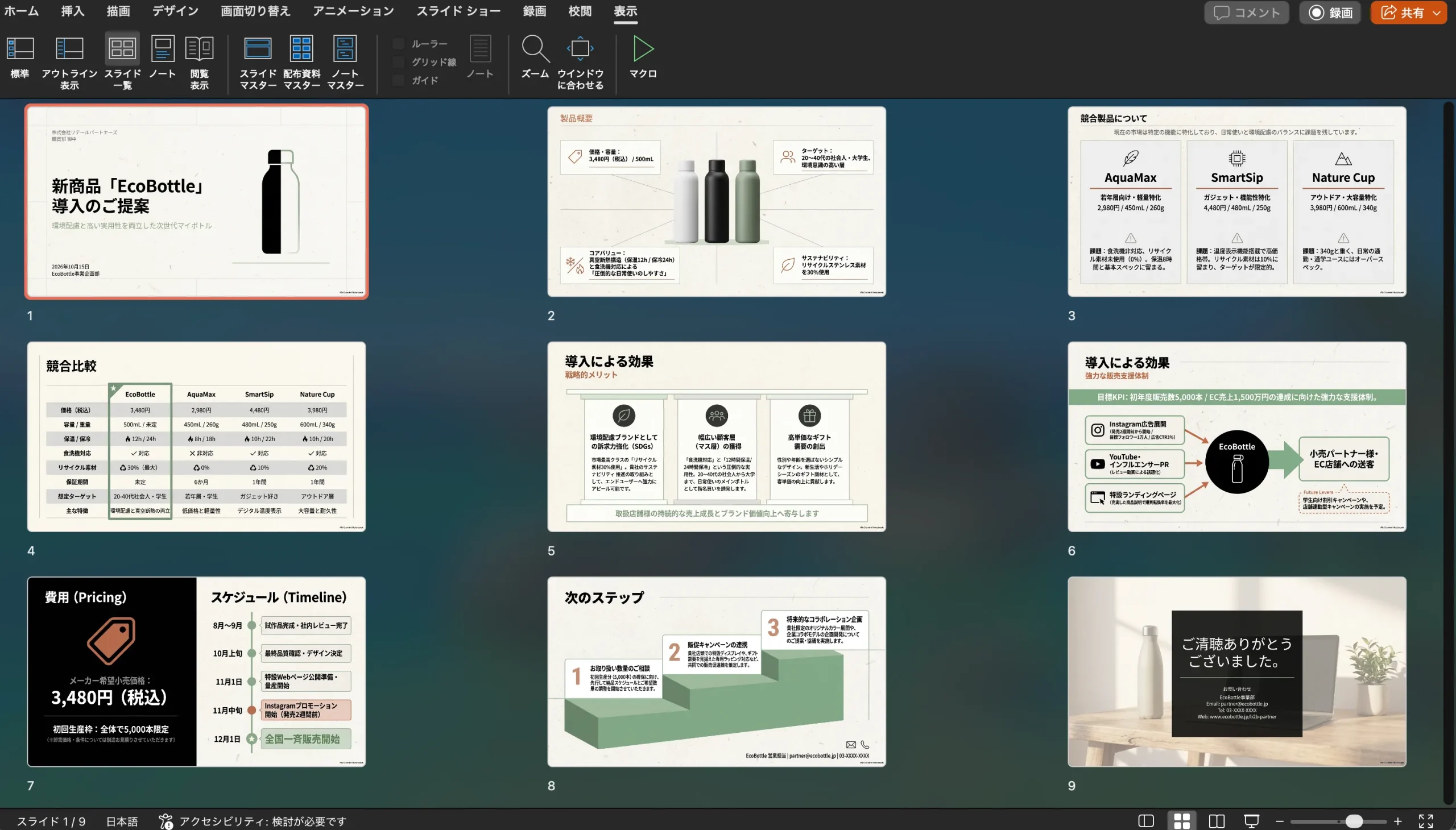The width and height of the screenshot is (1456, 830).
Task: Open Outline view (アウトライン表示)
Action: tap(69, 61)
